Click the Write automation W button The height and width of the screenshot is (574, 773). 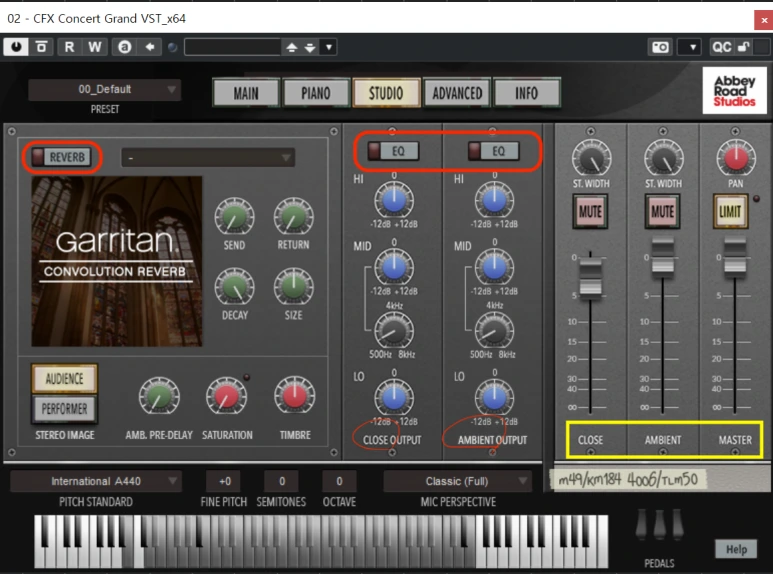(x=95, y=47)
